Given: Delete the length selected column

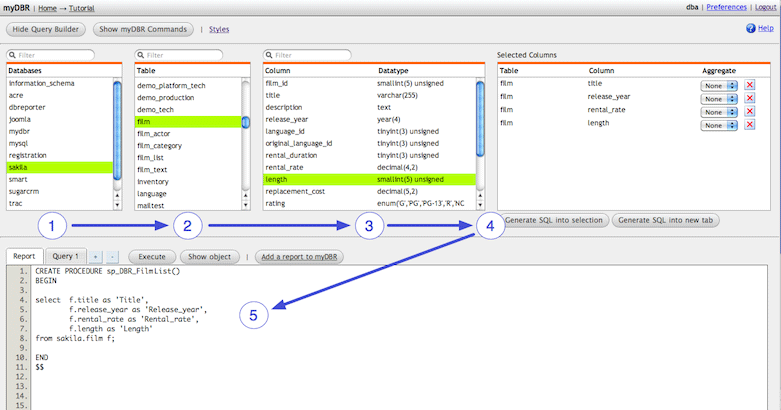Looking at the screenshot, I should coord(750,124).
